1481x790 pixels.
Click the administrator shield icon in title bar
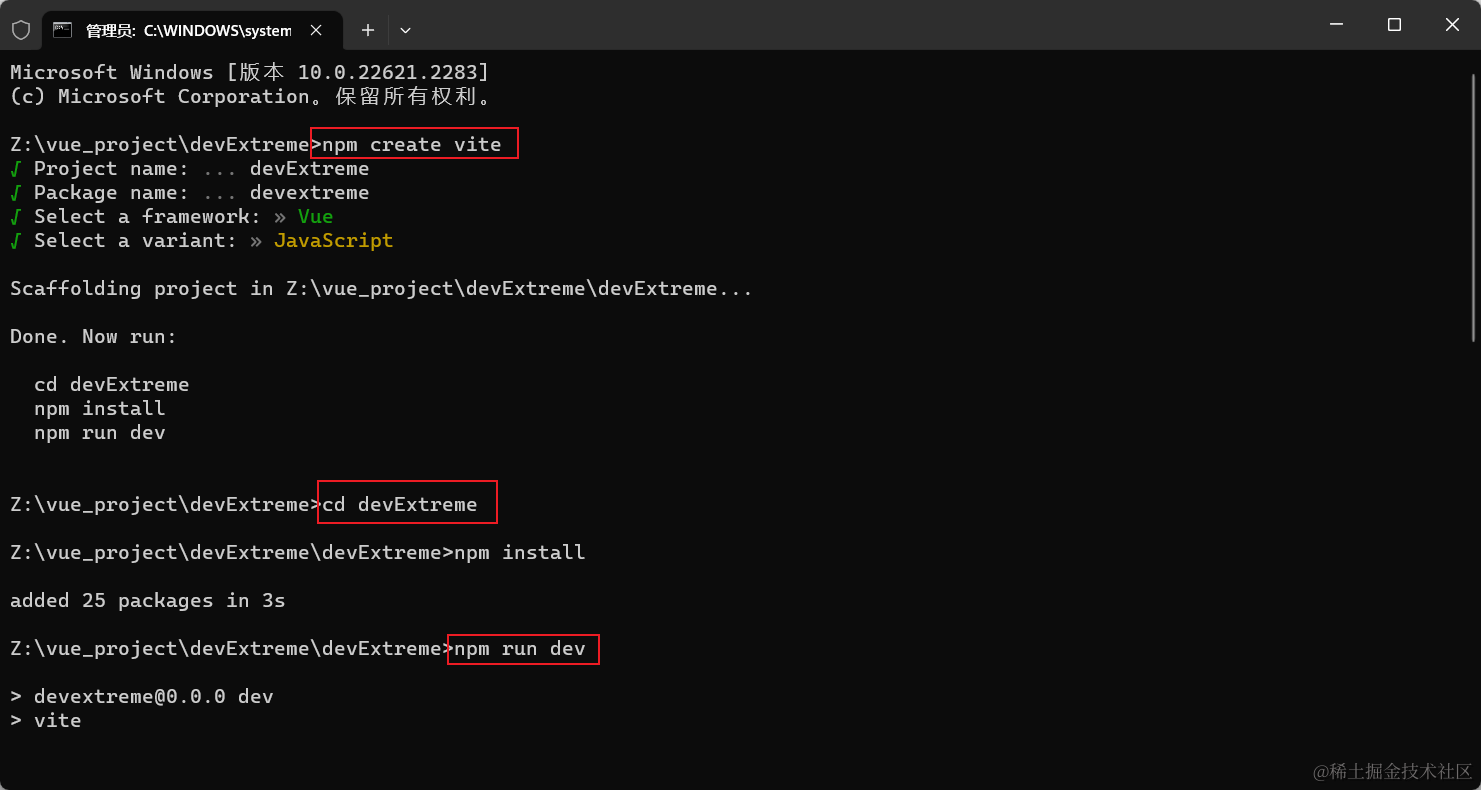(x=21, y=30)
